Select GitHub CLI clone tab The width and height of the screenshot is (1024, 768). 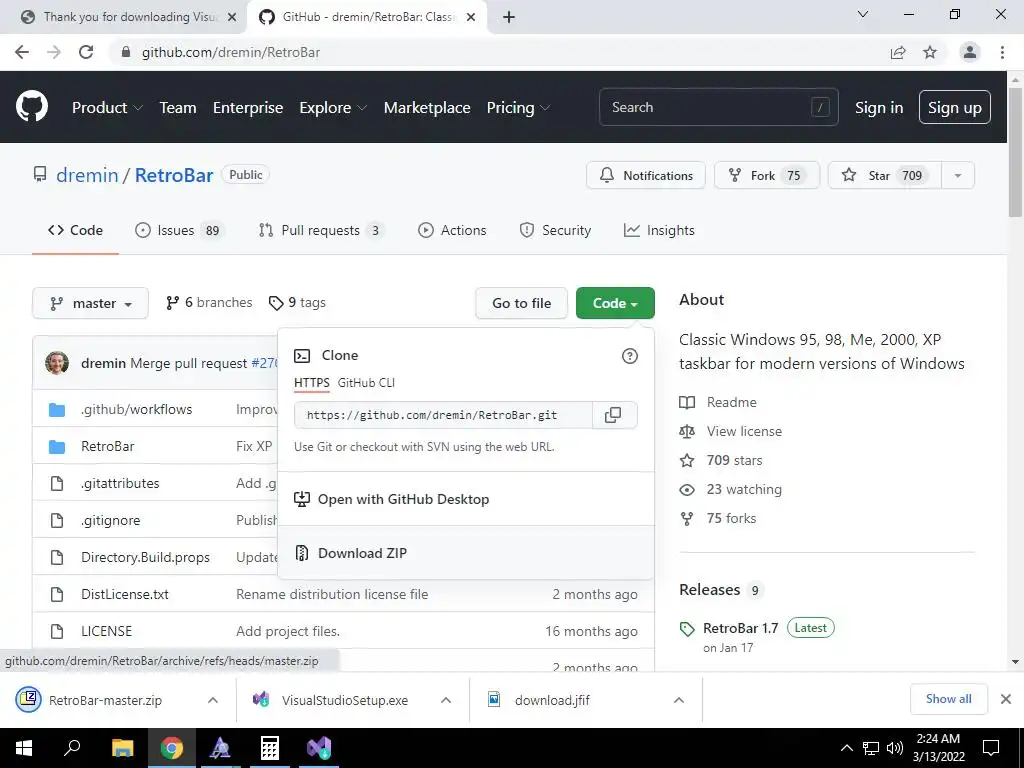366,383
